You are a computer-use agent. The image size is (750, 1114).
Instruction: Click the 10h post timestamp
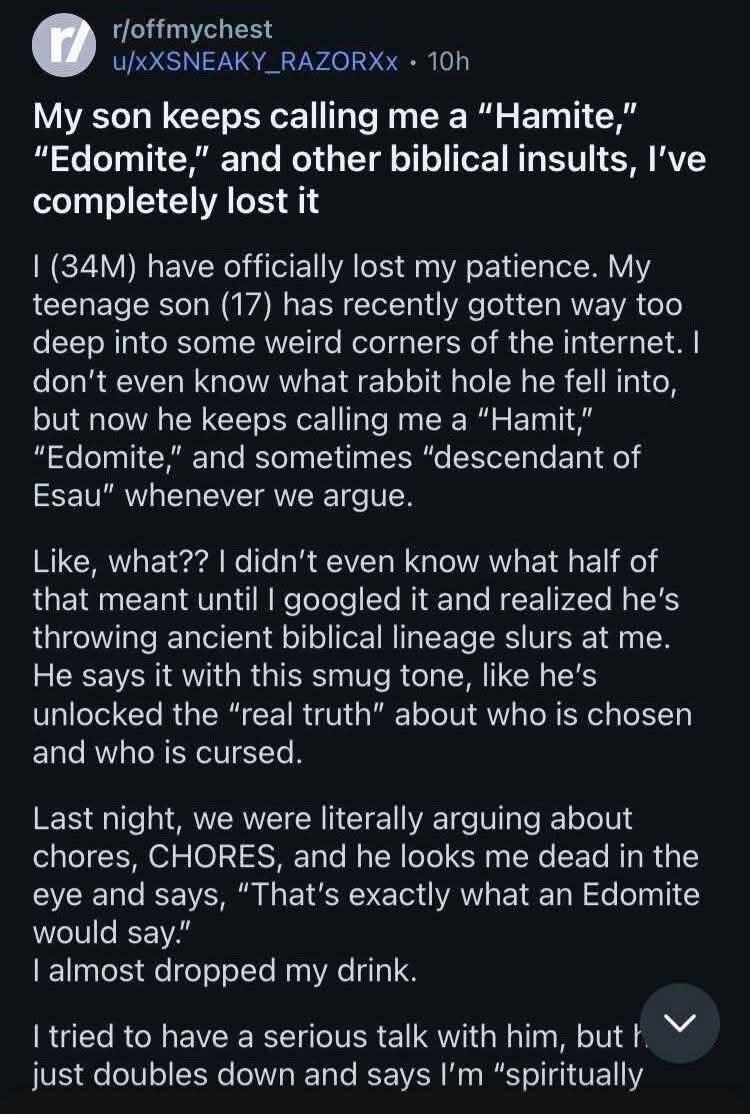click(447, 62)
